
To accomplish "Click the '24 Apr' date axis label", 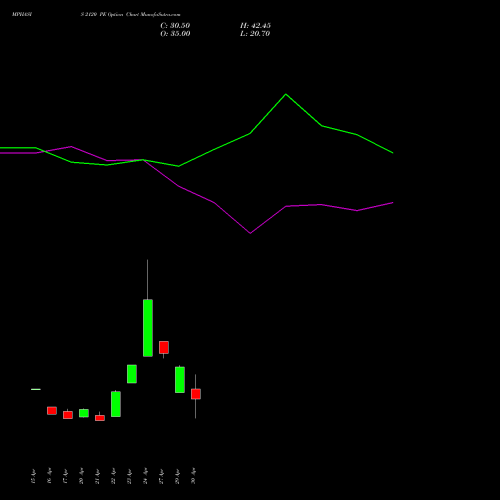I will pyautogui.click(x=145, y=477).
